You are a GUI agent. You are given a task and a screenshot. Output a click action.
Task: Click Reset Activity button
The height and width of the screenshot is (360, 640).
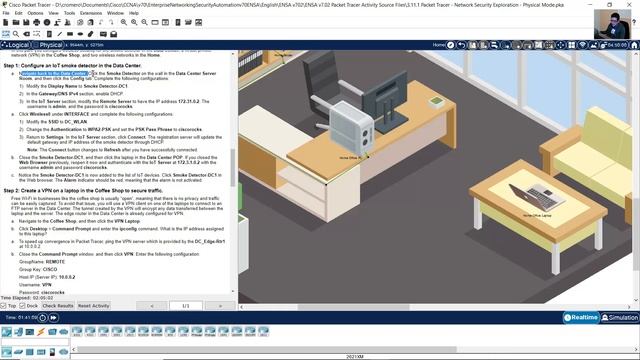(x=93, y=306)
